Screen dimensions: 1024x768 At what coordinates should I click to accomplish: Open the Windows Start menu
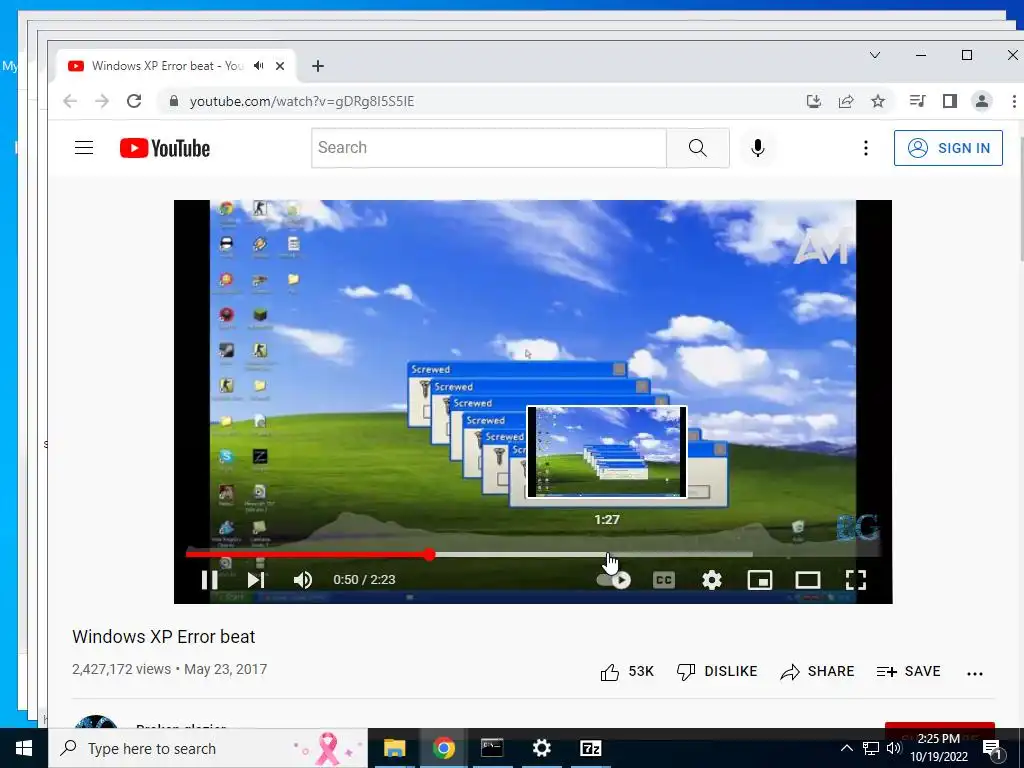pyautogui.click(x=24, y=748)
